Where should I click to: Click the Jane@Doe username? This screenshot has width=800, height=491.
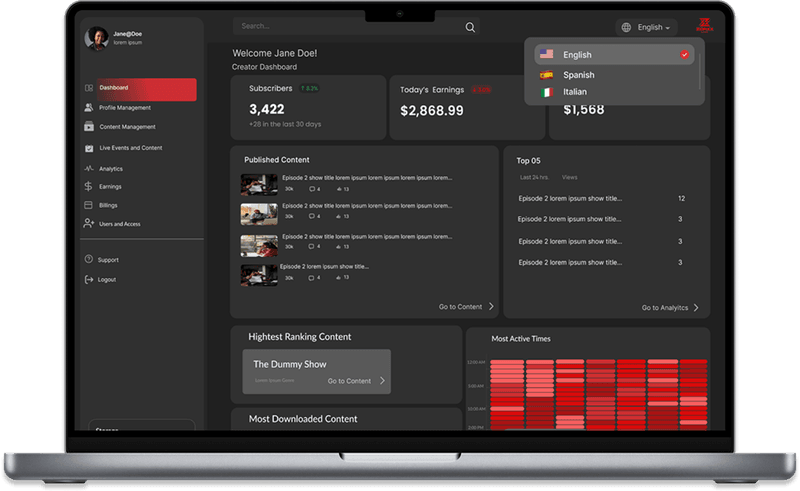point(128,34)
